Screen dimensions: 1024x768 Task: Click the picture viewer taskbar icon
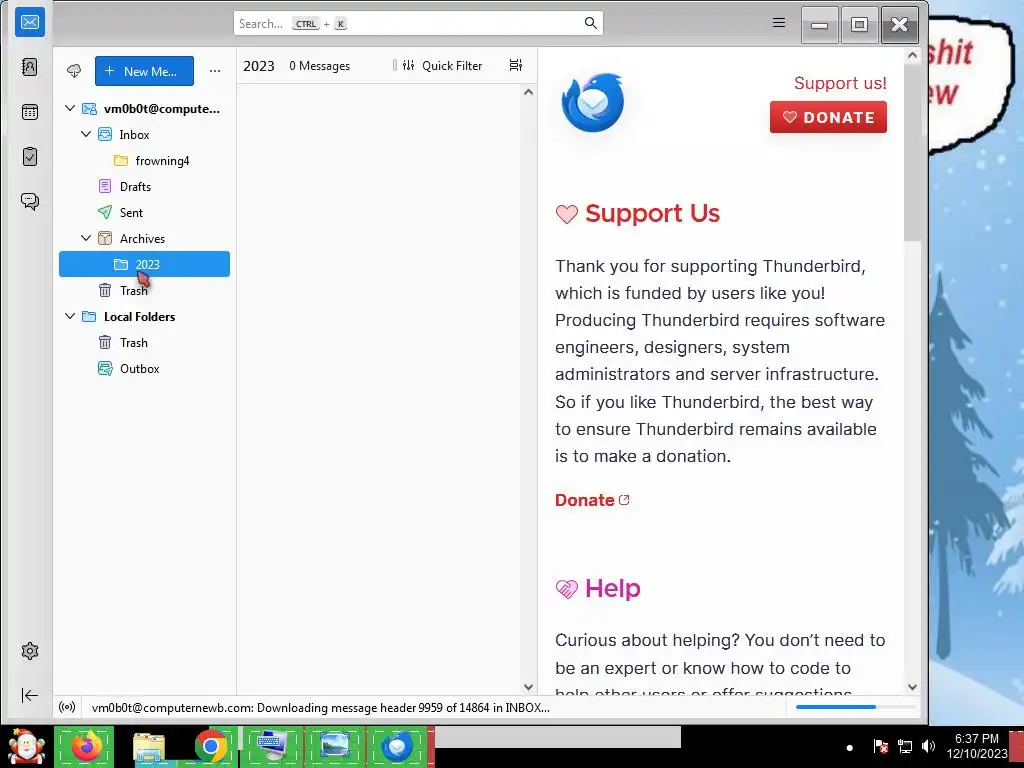pos(335,746)
